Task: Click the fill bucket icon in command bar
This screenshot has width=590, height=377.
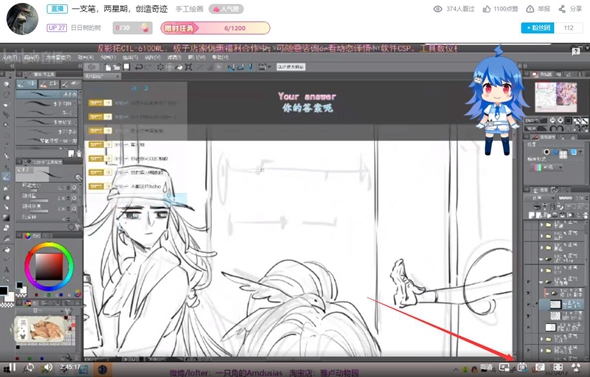Action: pos(179,67)
